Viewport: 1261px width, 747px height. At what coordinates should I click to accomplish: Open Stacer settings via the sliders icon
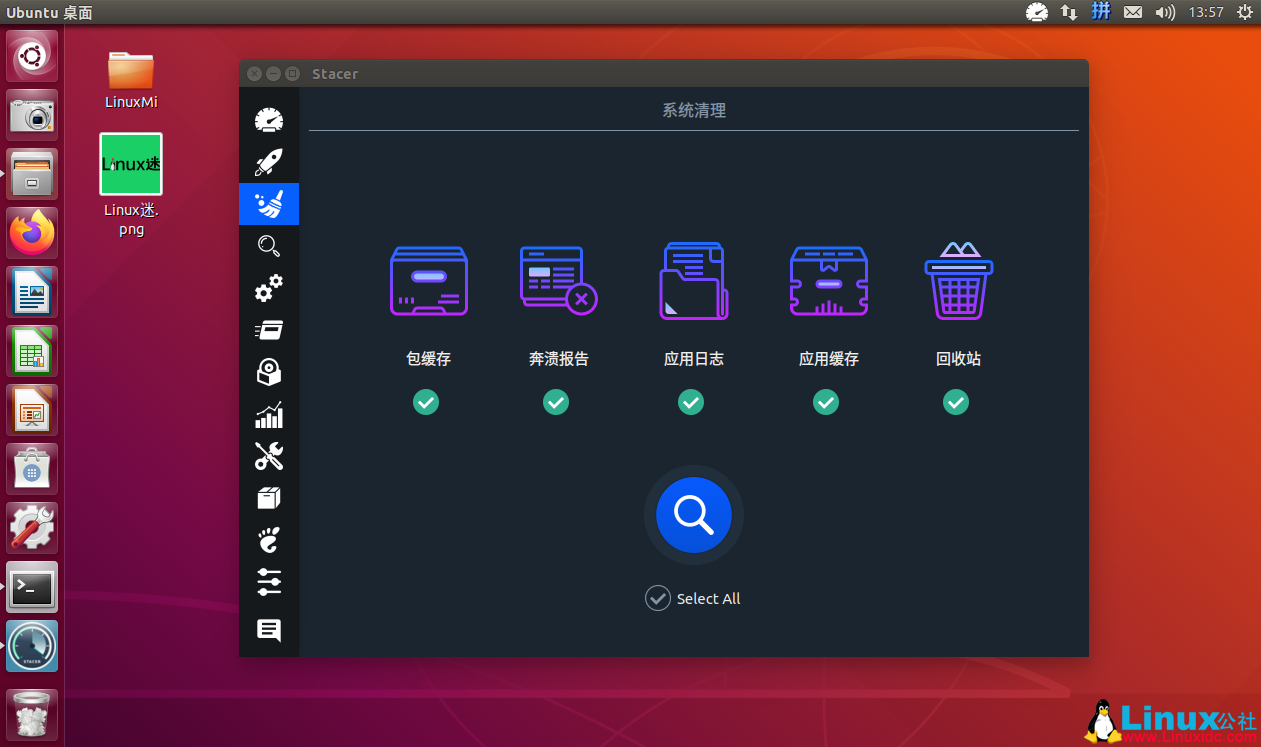coord(268,582)
